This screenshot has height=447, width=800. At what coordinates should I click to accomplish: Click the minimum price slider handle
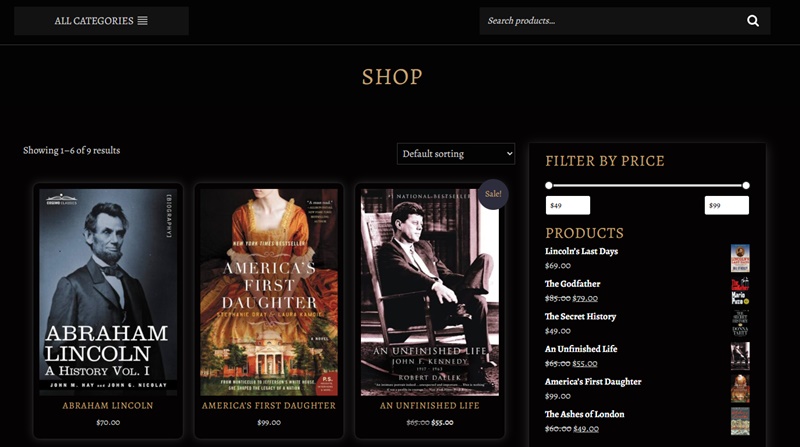click(x=548, y=186)
